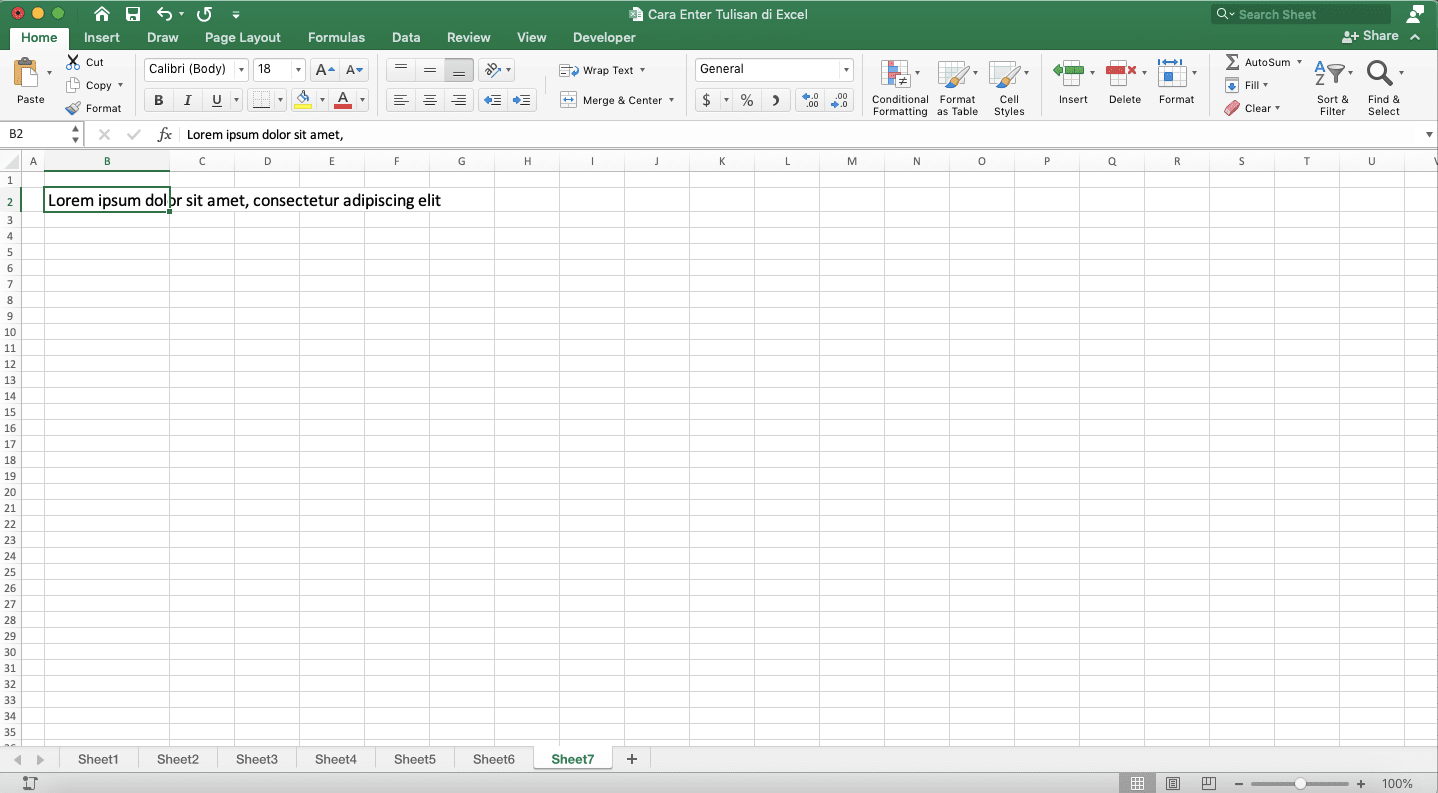Decrease indent in the cell
1438x793 pixels.
pyautogui.click(x=492, y=100)
